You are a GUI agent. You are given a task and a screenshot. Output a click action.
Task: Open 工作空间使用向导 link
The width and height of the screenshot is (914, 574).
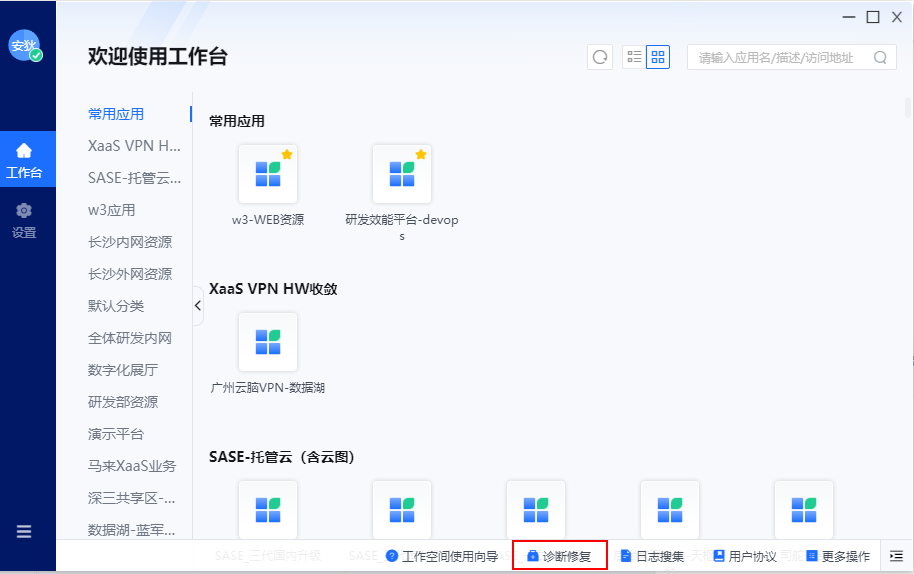pos(442,556)
